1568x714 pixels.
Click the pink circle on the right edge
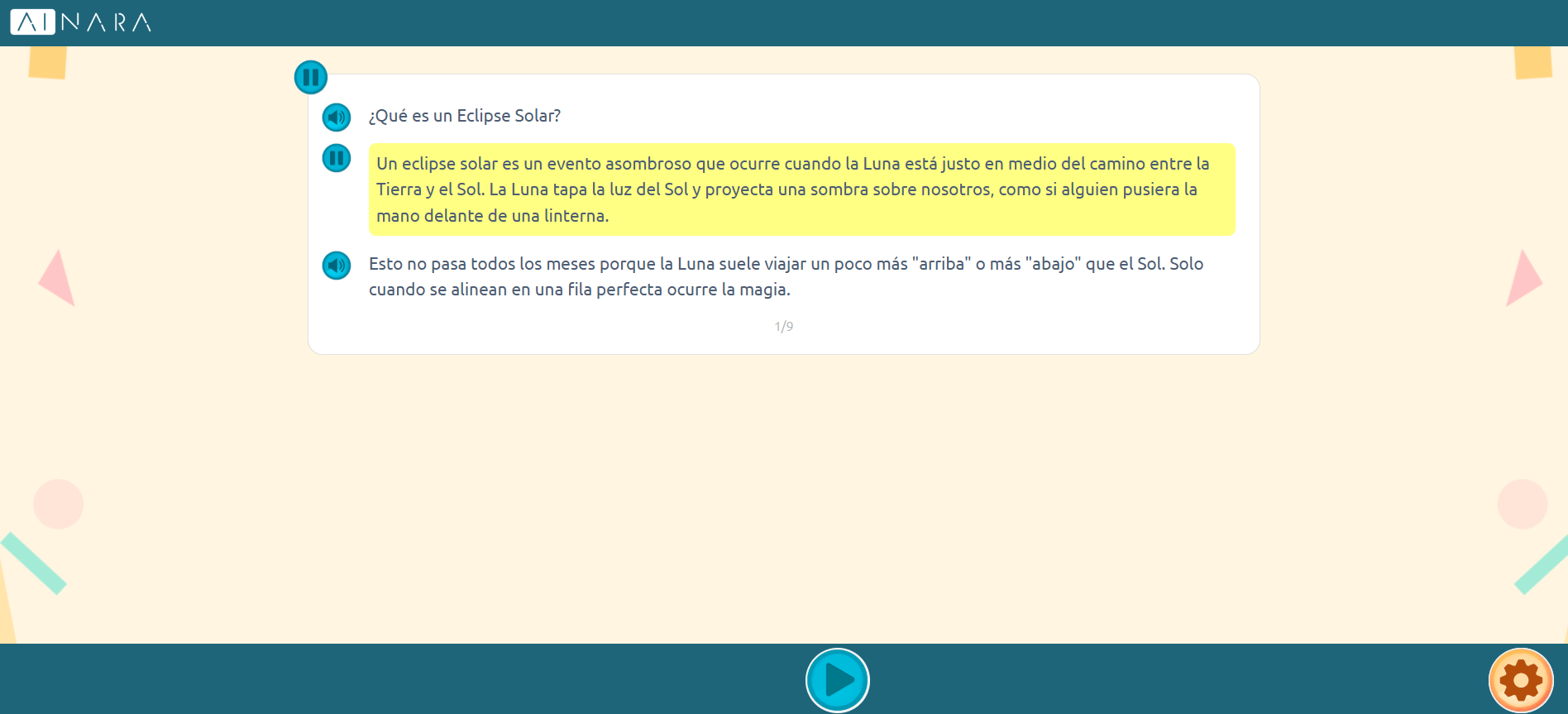click(1522, 504)
